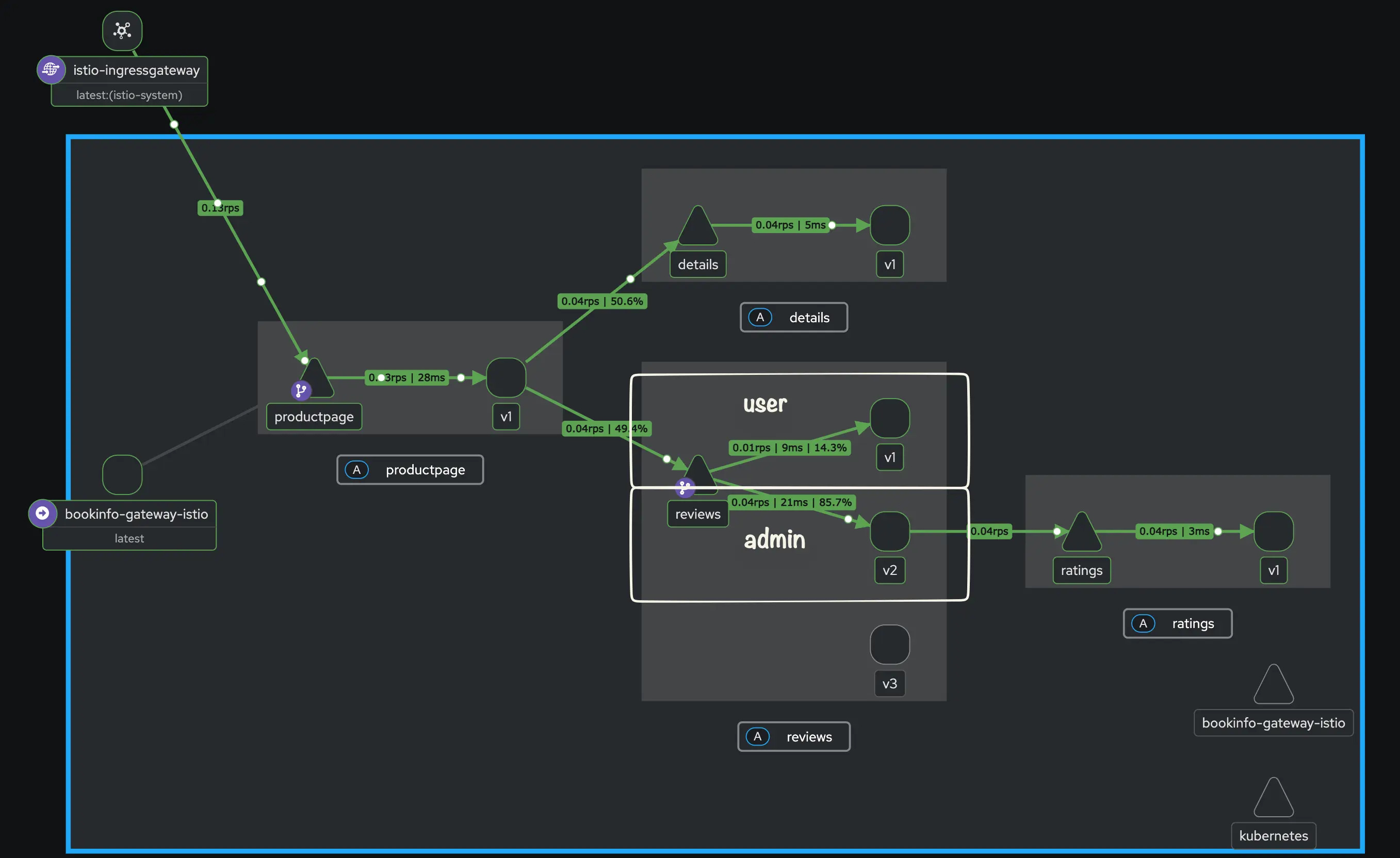The image size is (1400, 858).
Task: Click the mesh cluster icon node at top
Action: tap(122, 30)
